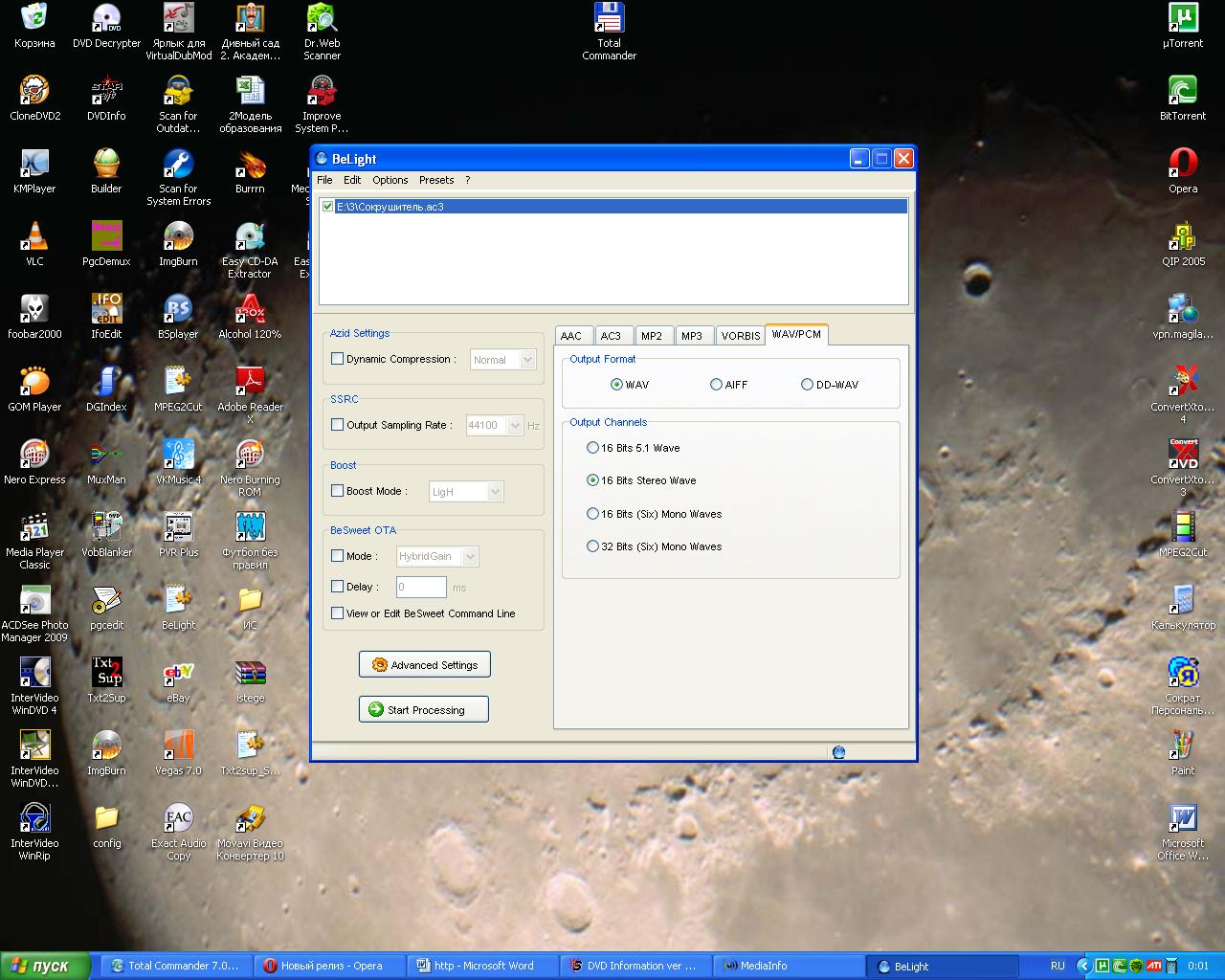Image resolution: width=1225 pixels, height=980 pixels.
Task: Choose 16 Bits (Six) Mono Waves
Action: (x=592, y=514)
